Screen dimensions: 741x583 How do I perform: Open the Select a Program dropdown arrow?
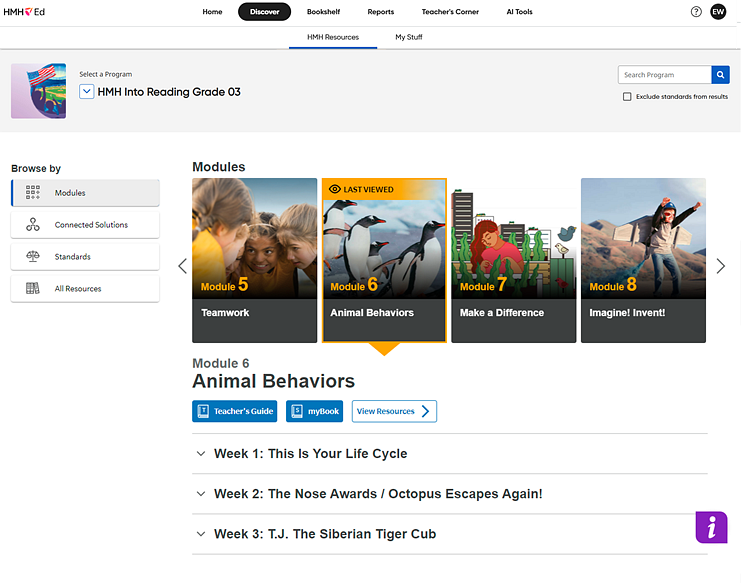(86, 91)
